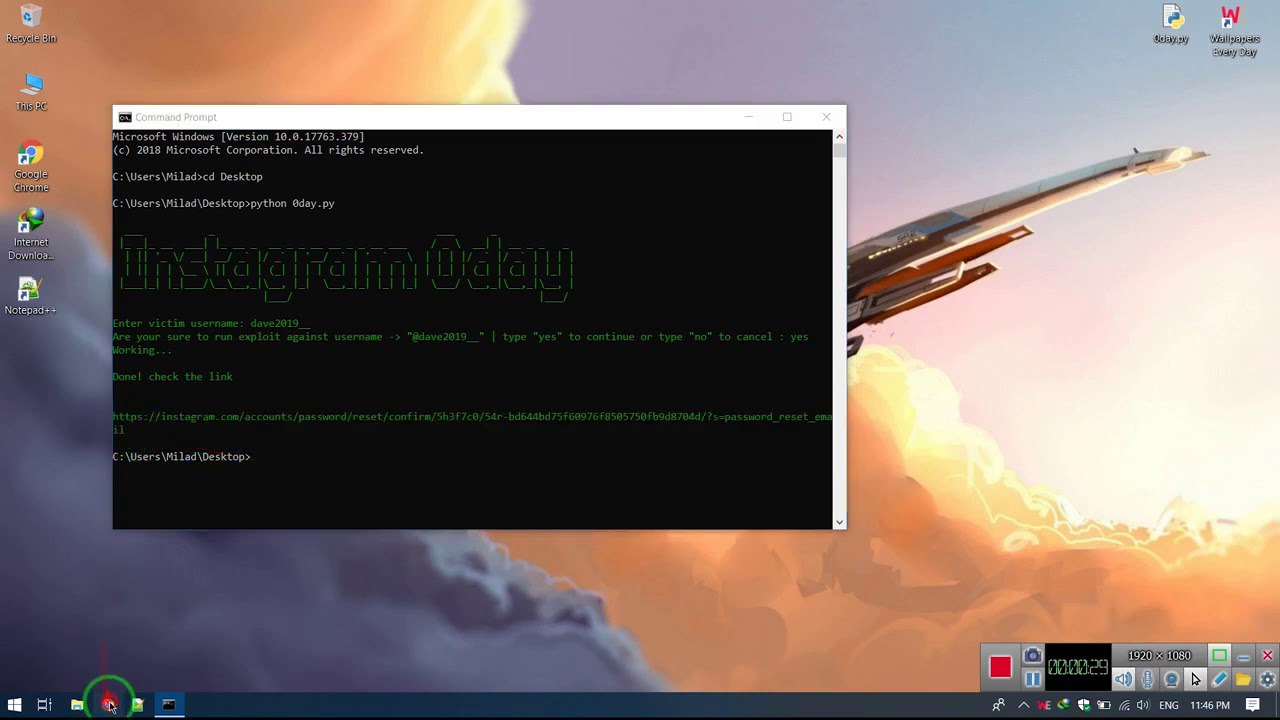1280x720 pixels.
Task: Click the 'Enter victim username: dave2019__' line
Action: click(x=211, y=323)
